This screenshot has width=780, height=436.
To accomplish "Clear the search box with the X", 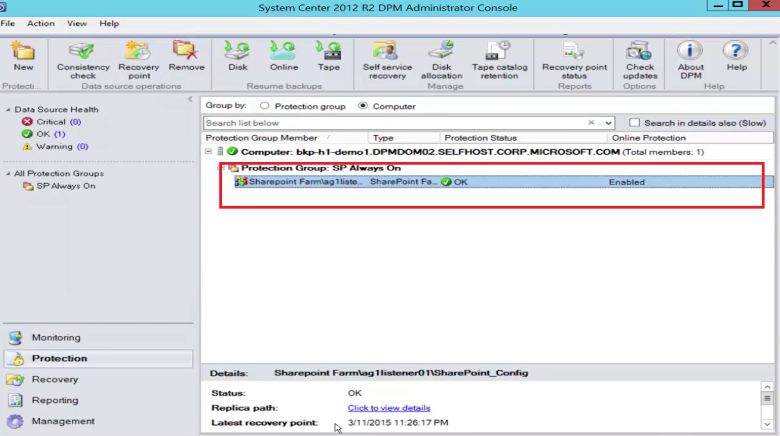I will (591, 122).
